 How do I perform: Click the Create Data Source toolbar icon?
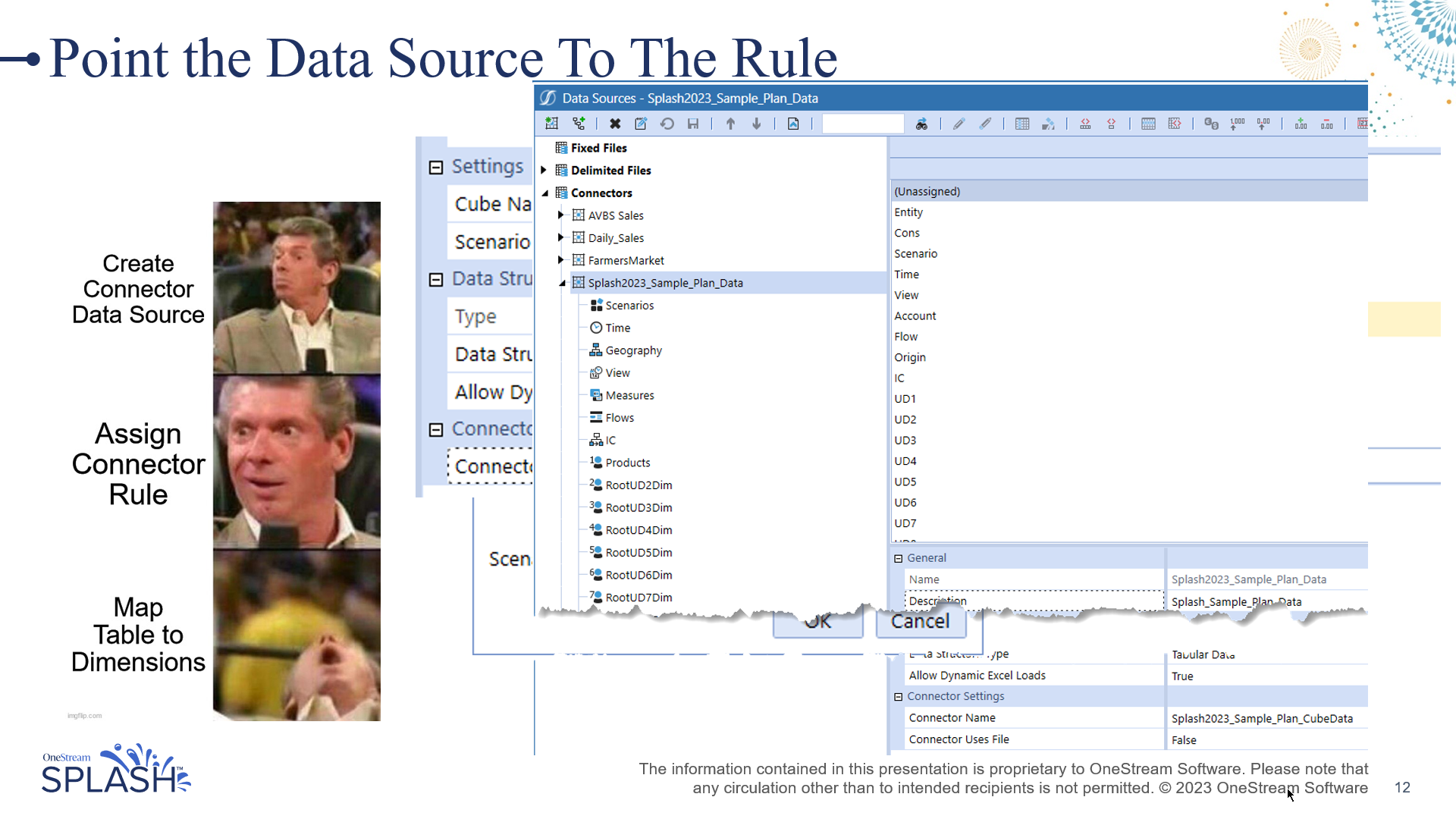tap(551, 124)
